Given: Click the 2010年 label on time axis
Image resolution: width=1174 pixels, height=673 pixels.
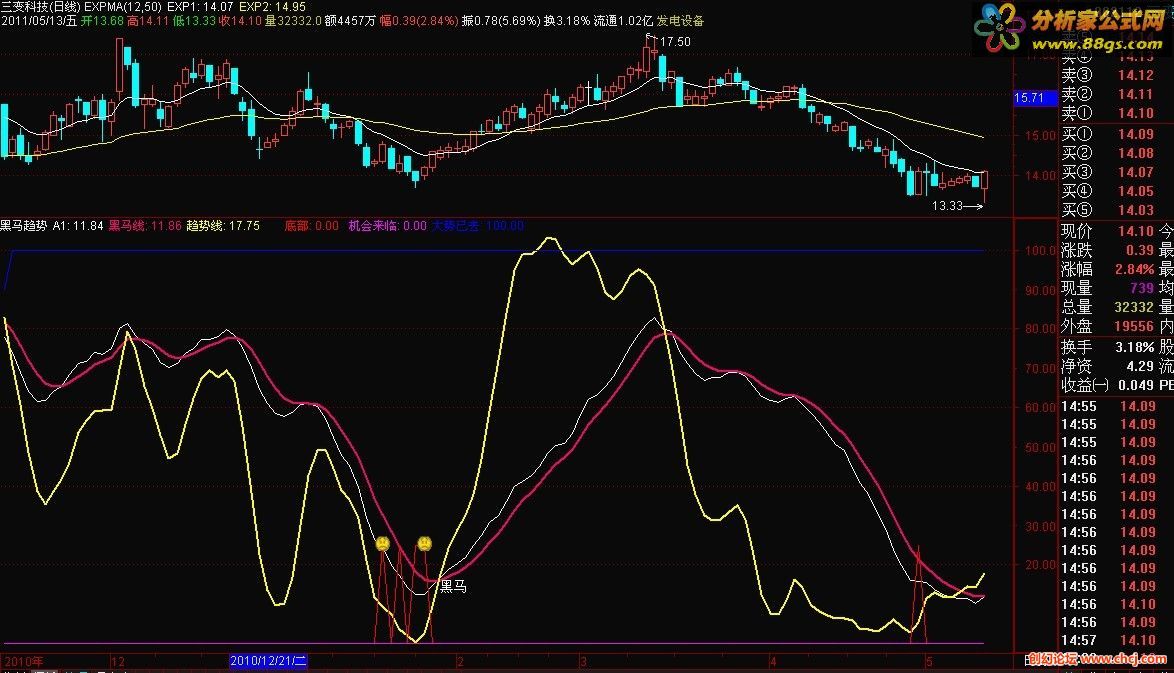Looking at the screenshot, I should [25, 662].
